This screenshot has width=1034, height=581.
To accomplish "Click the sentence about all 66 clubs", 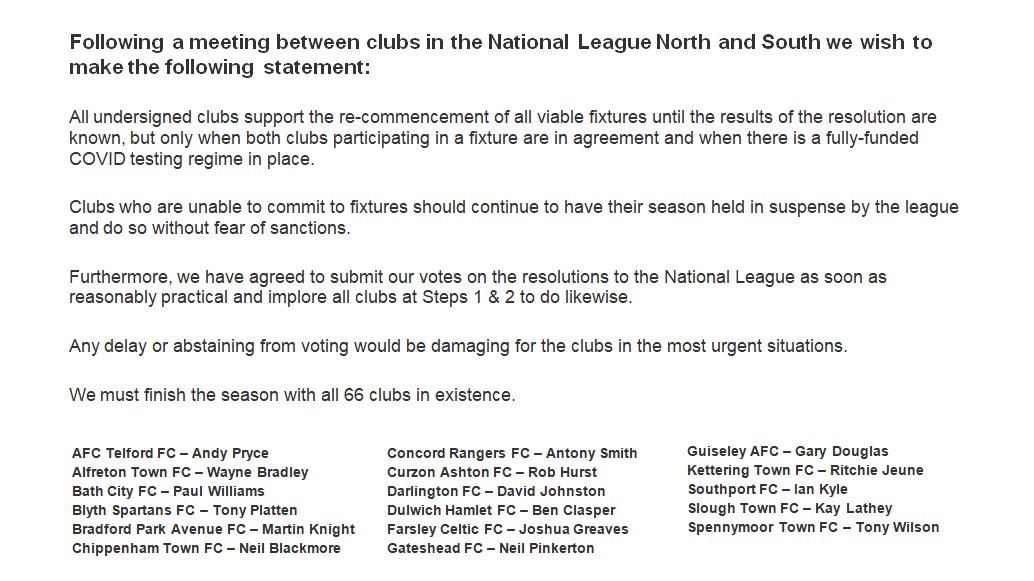I will click(x=292, y=396).
